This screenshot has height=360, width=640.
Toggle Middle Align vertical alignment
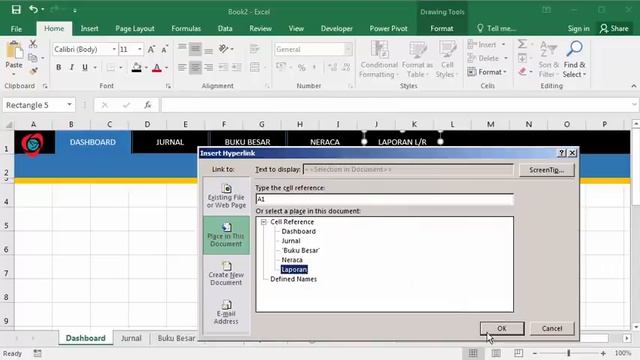pyautogui.click(x=196, y=49)
